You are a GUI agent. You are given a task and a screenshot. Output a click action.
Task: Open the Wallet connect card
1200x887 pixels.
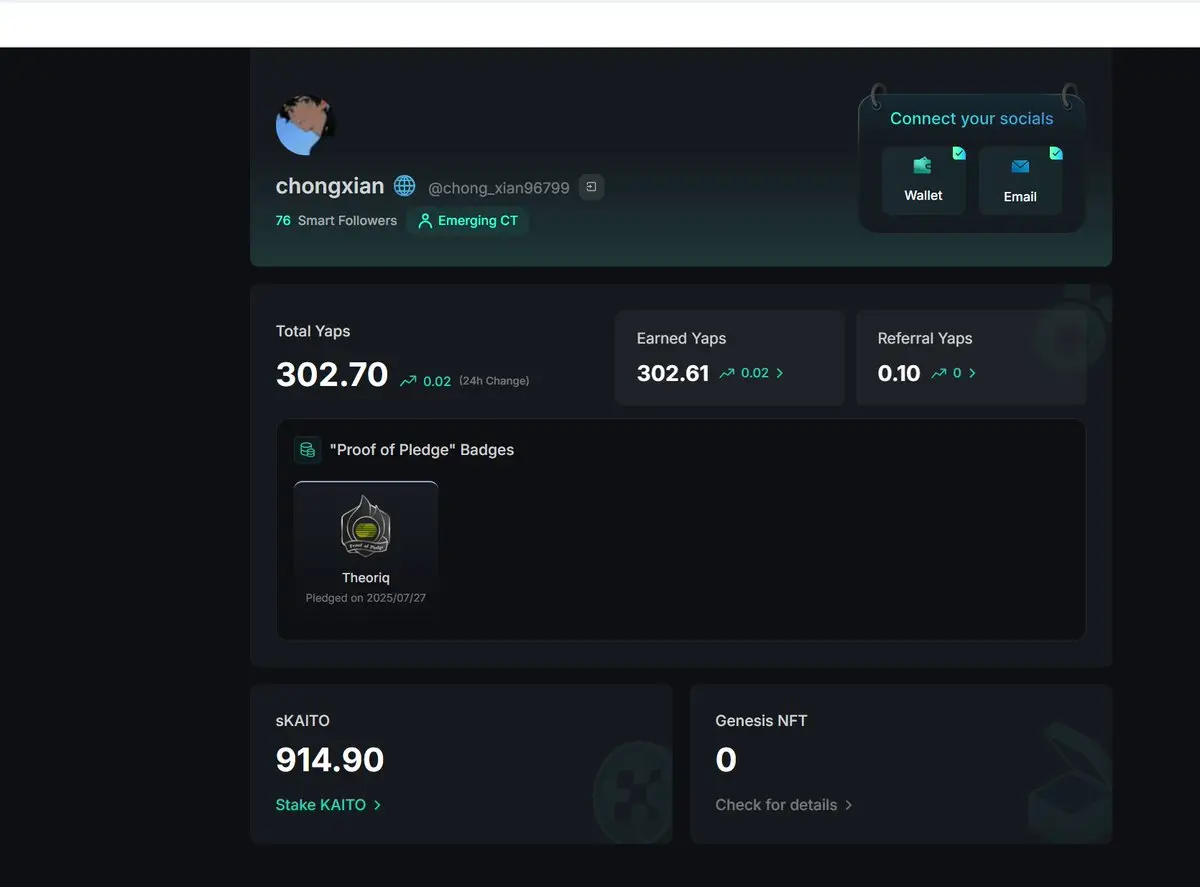coord(923,180)
